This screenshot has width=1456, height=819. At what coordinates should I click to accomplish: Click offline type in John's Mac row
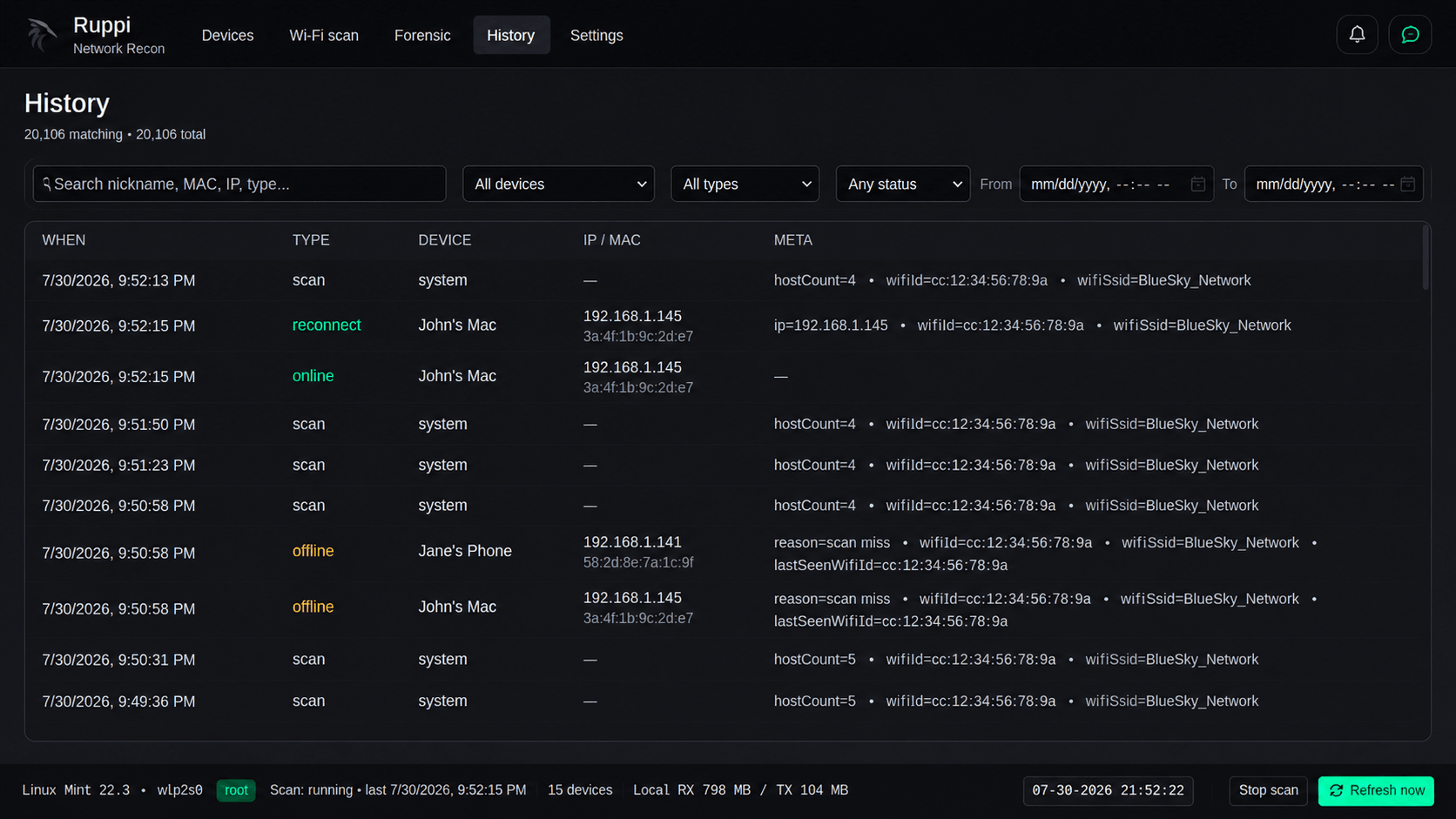pyautogui.click(x=313, y=607)
